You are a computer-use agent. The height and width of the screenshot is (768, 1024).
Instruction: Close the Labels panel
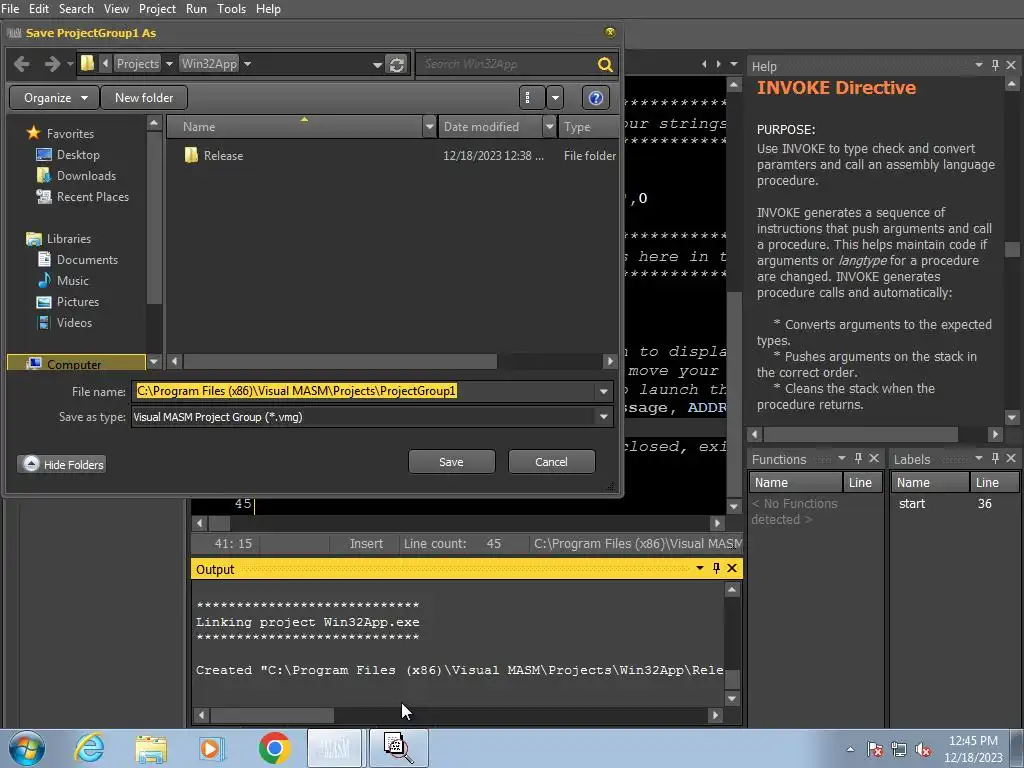click(x=1011, y=458)
